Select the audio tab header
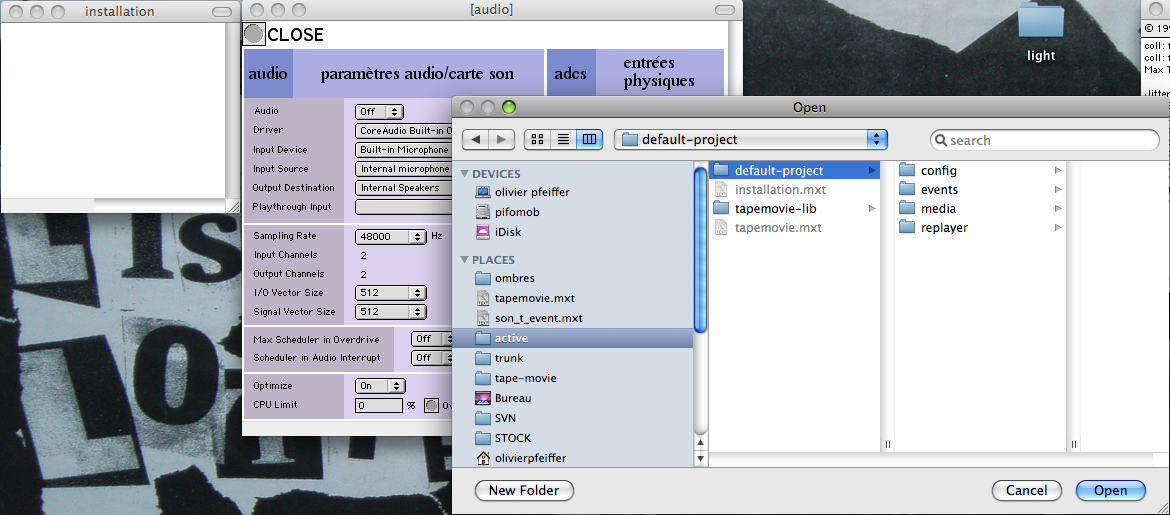This screenshot has width=1170, height=515. pyautogui.click(x=267, y=73)
